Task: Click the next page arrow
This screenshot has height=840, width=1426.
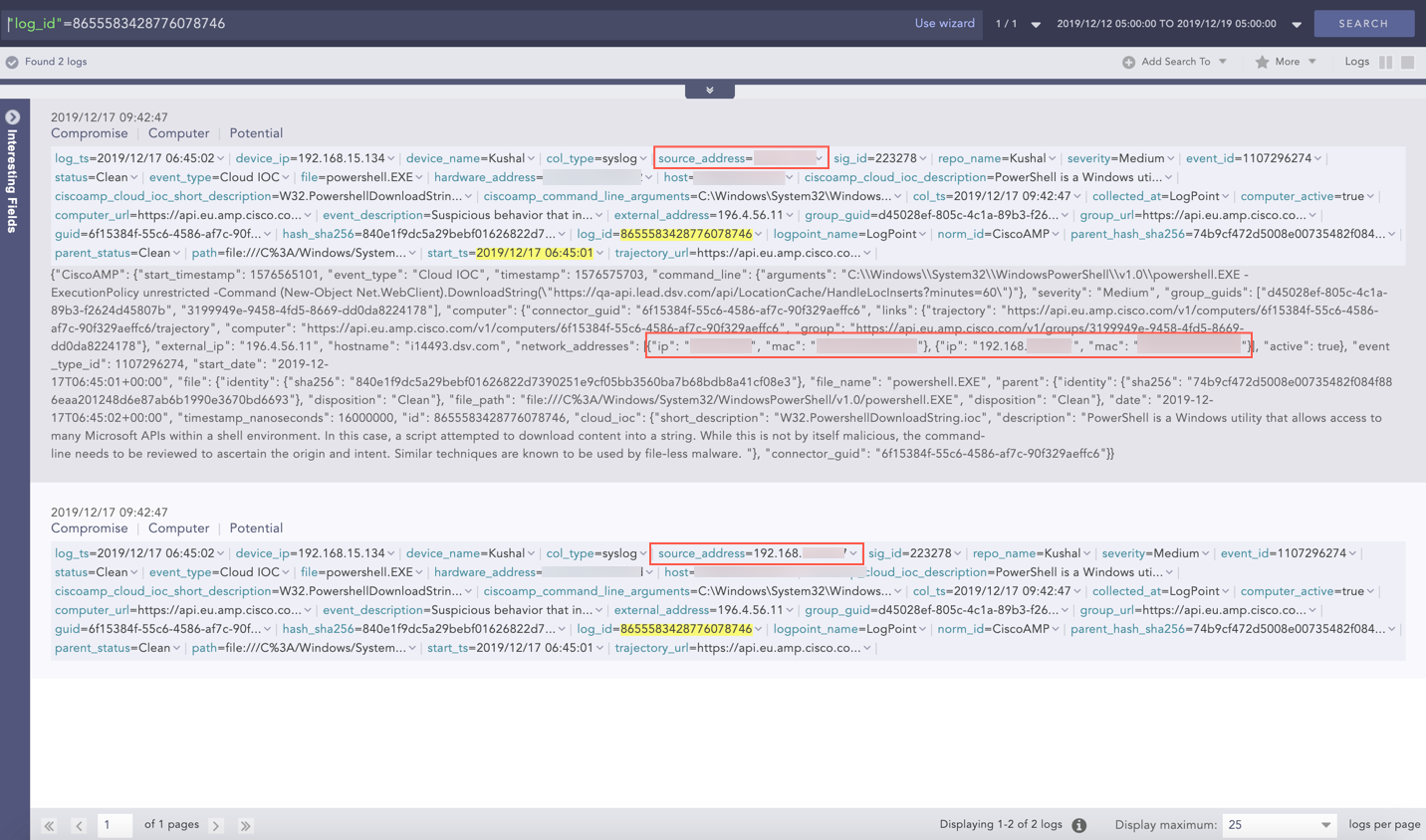Action: 215,825
